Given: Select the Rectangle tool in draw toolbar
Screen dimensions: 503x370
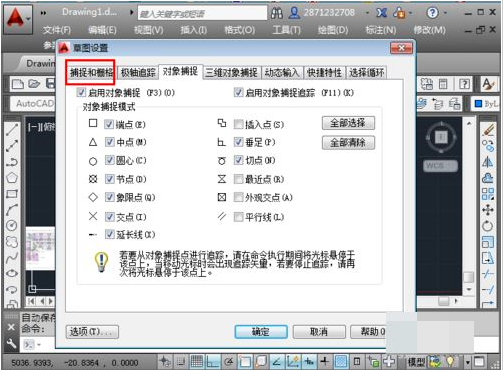Looking at the screenshot, I should click(12, 194).
